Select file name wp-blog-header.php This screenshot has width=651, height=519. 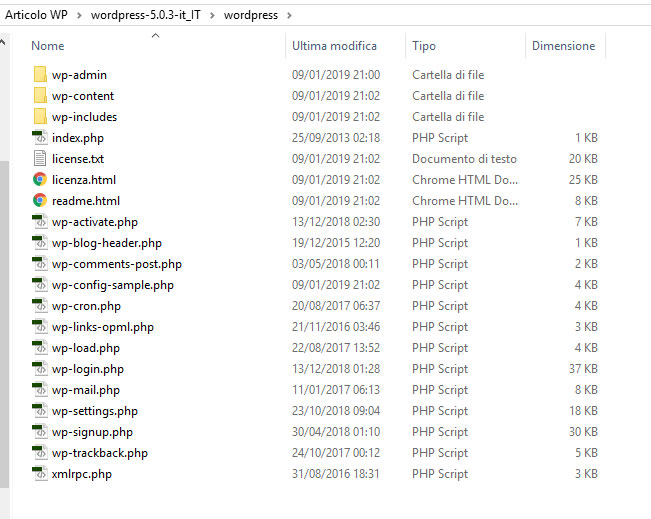coord(107,243)
